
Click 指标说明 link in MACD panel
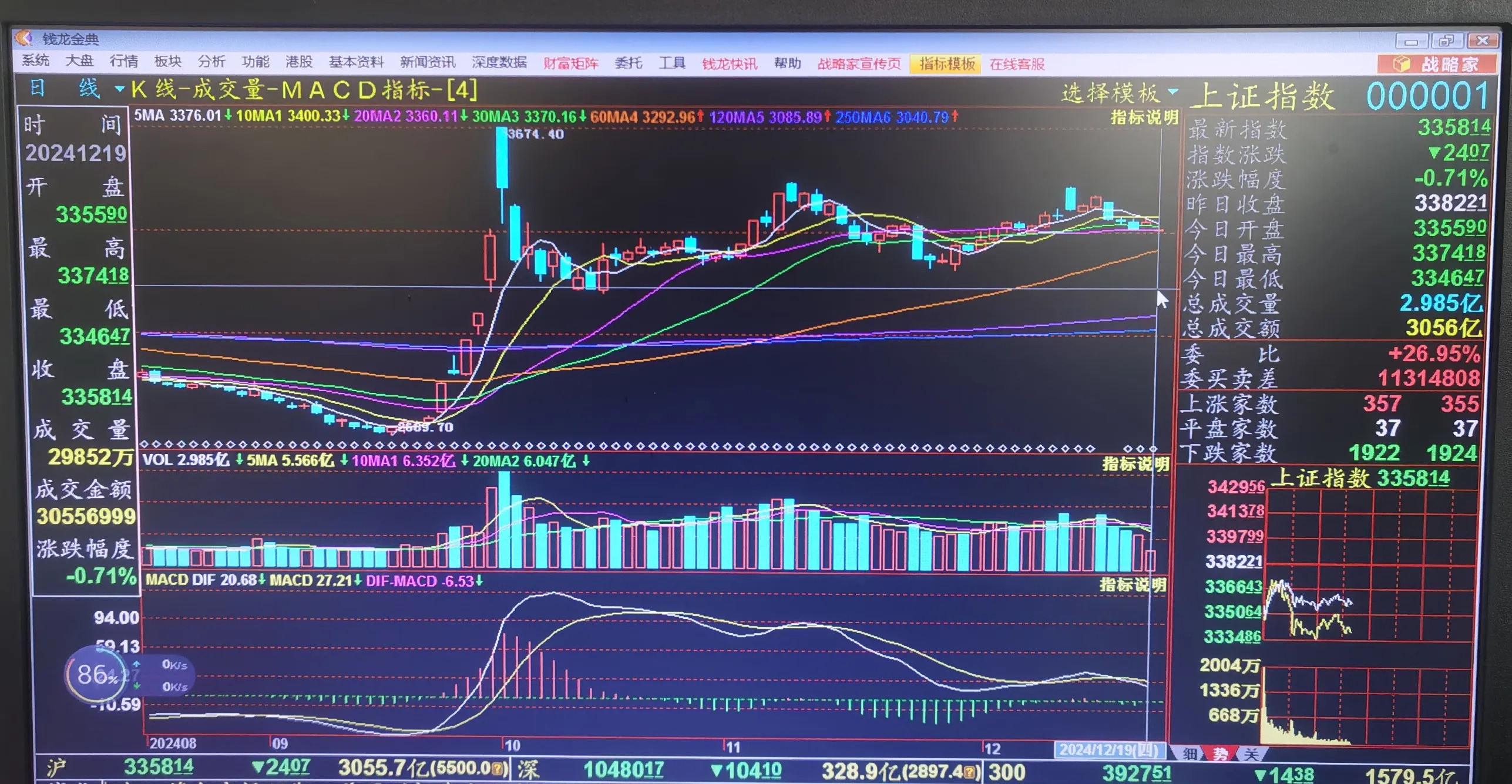pos(1133,584)
